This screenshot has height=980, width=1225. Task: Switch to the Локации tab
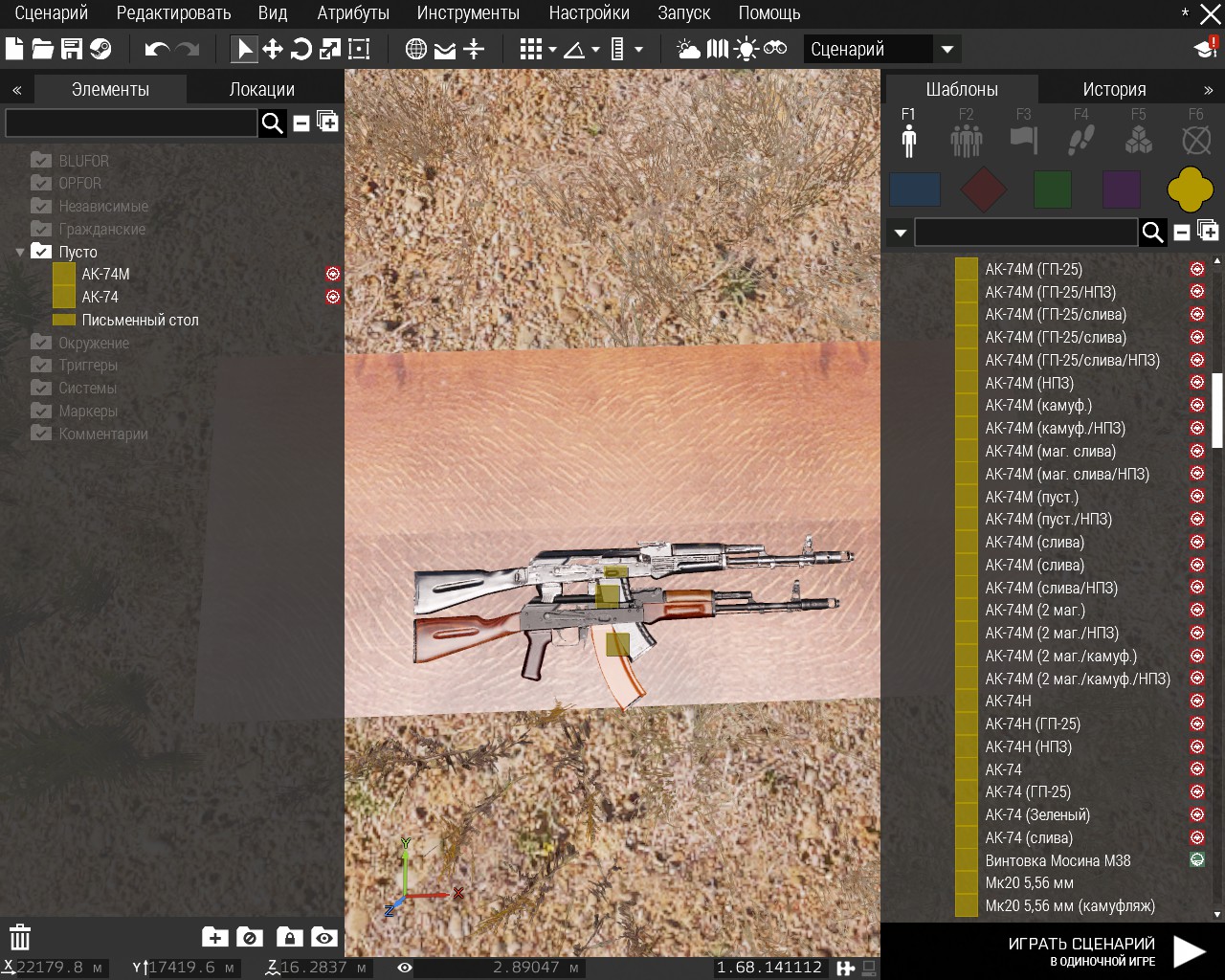tap(261, 89)
